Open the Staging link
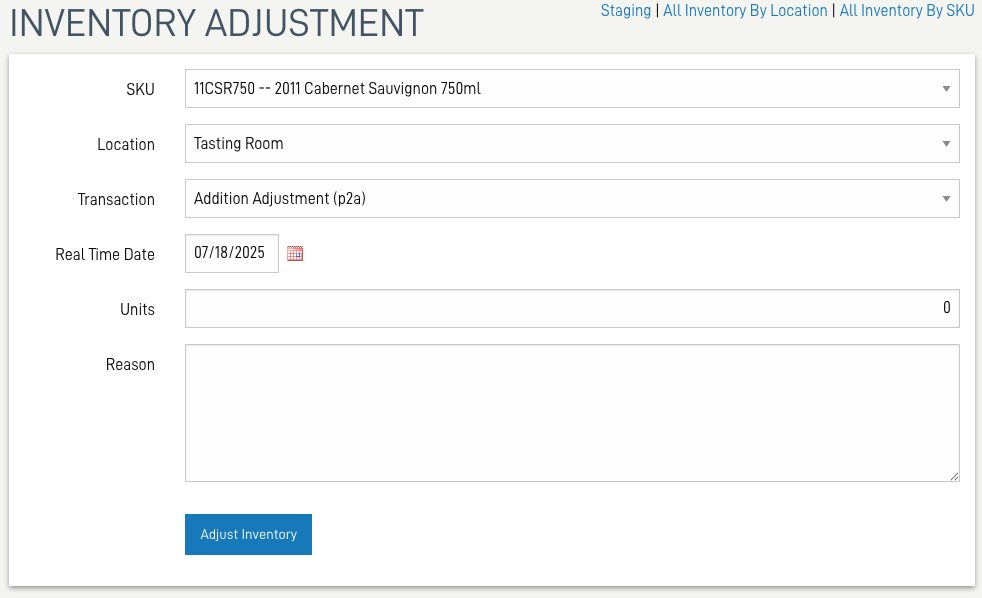 coord(626,11)
